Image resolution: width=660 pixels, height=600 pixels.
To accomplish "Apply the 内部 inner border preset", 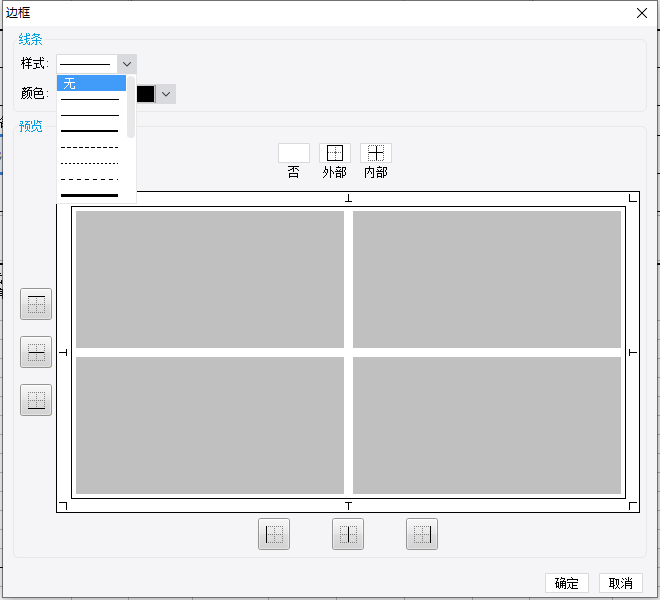I will 376,153.
